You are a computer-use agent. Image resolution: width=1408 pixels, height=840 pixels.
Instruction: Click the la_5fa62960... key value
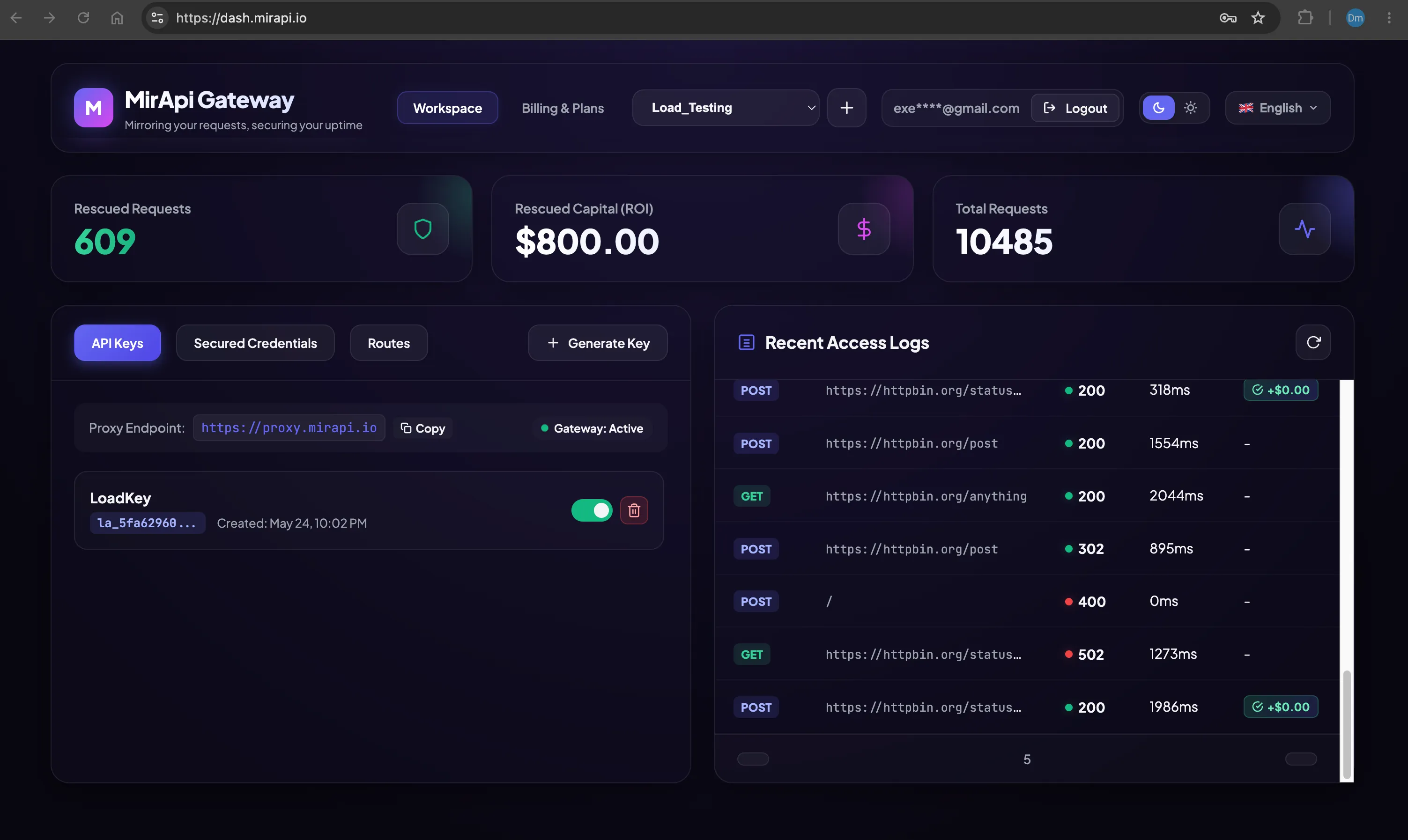[147, 523]
